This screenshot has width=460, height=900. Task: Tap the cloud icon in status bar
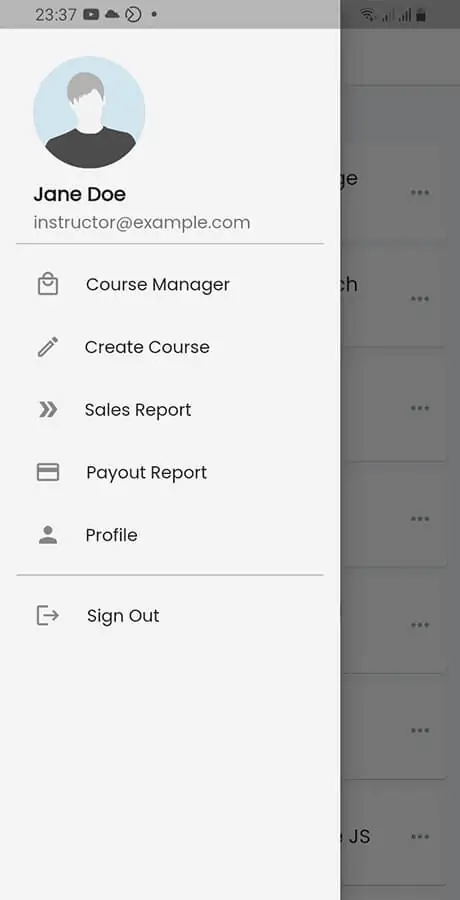tap(112, 14)
